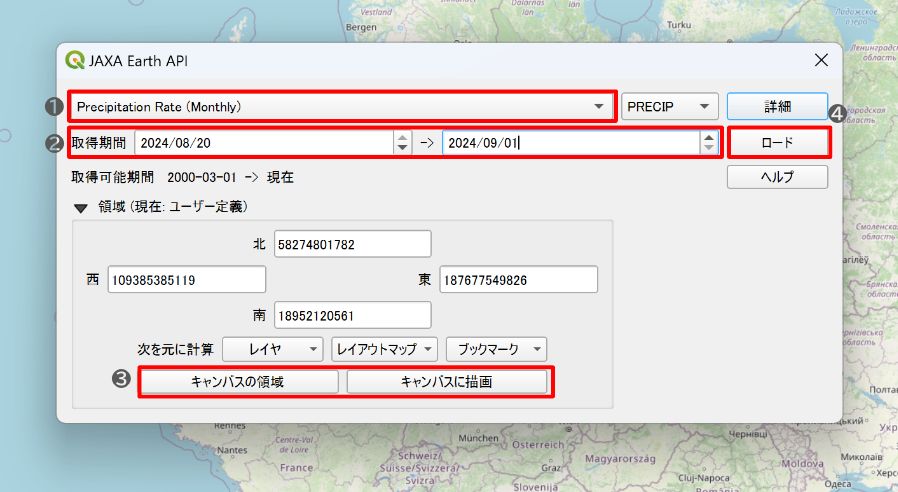Open the PRECIP band dropdown

point(669,107)
